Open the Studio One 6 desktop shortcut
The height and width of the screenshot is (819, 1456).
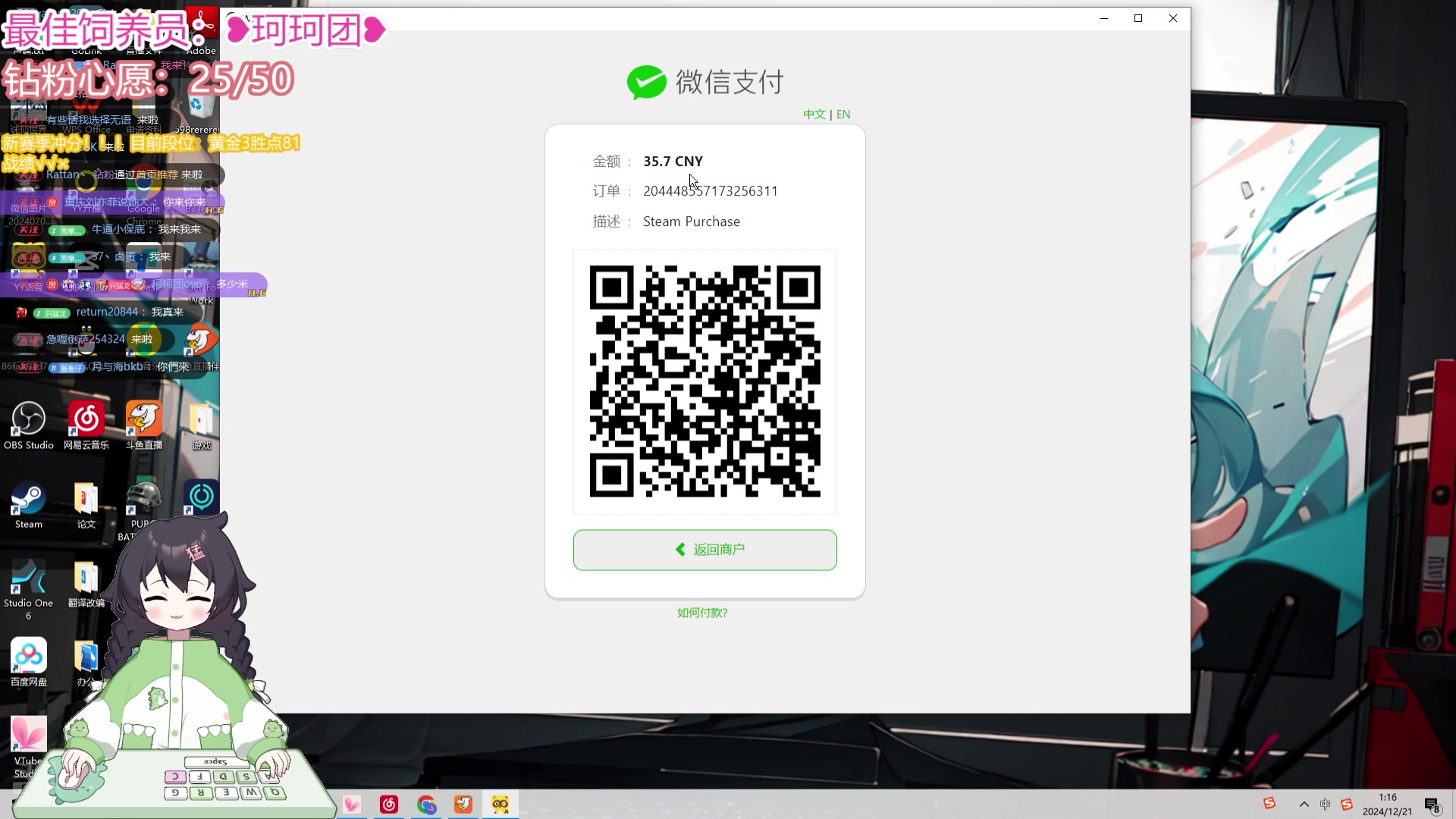(29, 590)
